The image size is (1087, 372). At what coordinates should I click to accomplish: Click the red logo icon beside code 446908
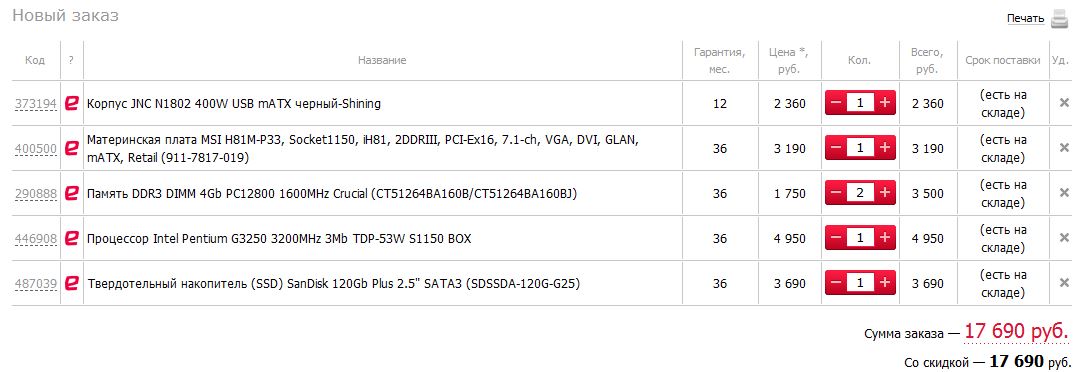coord(71,238)
